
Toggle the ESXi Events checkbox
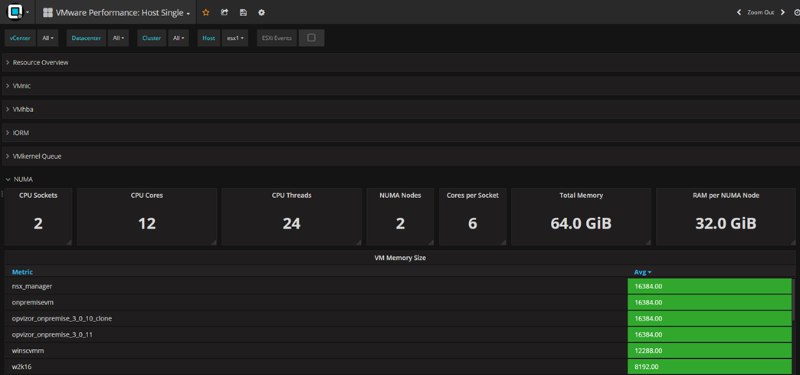click(311, 38)
